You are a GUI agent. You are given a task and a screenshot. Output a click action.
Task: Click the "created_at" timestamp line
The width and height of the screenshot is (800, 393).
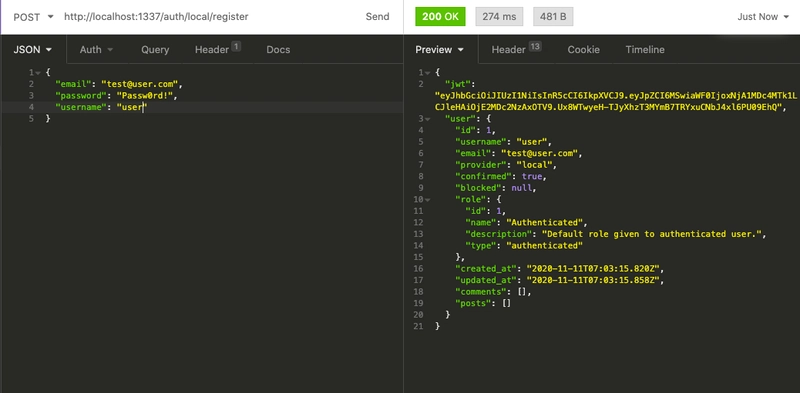click(559, 269)
